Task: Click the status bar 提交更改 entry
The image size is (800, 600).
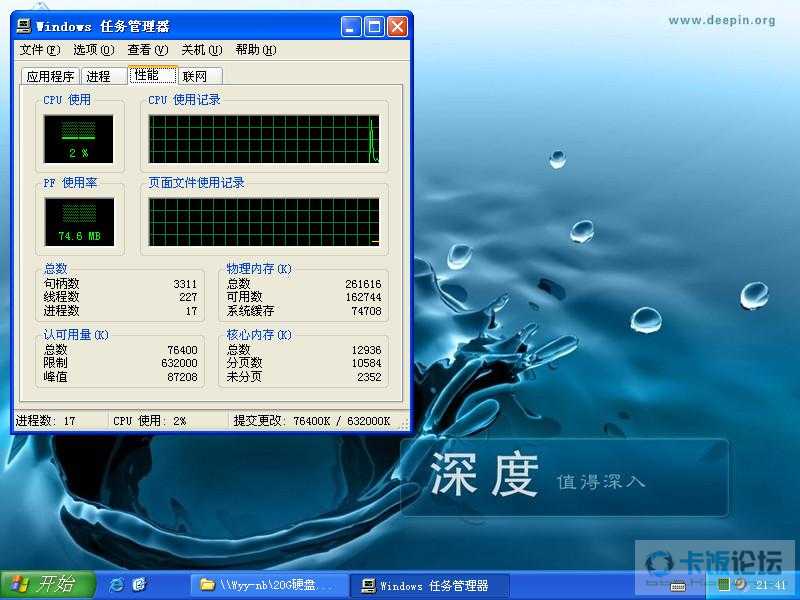Action: 312,421
